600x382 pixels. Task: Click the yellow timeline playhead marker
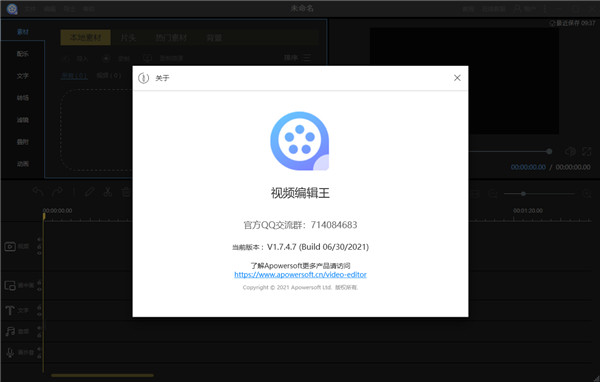tap(44, 217)
